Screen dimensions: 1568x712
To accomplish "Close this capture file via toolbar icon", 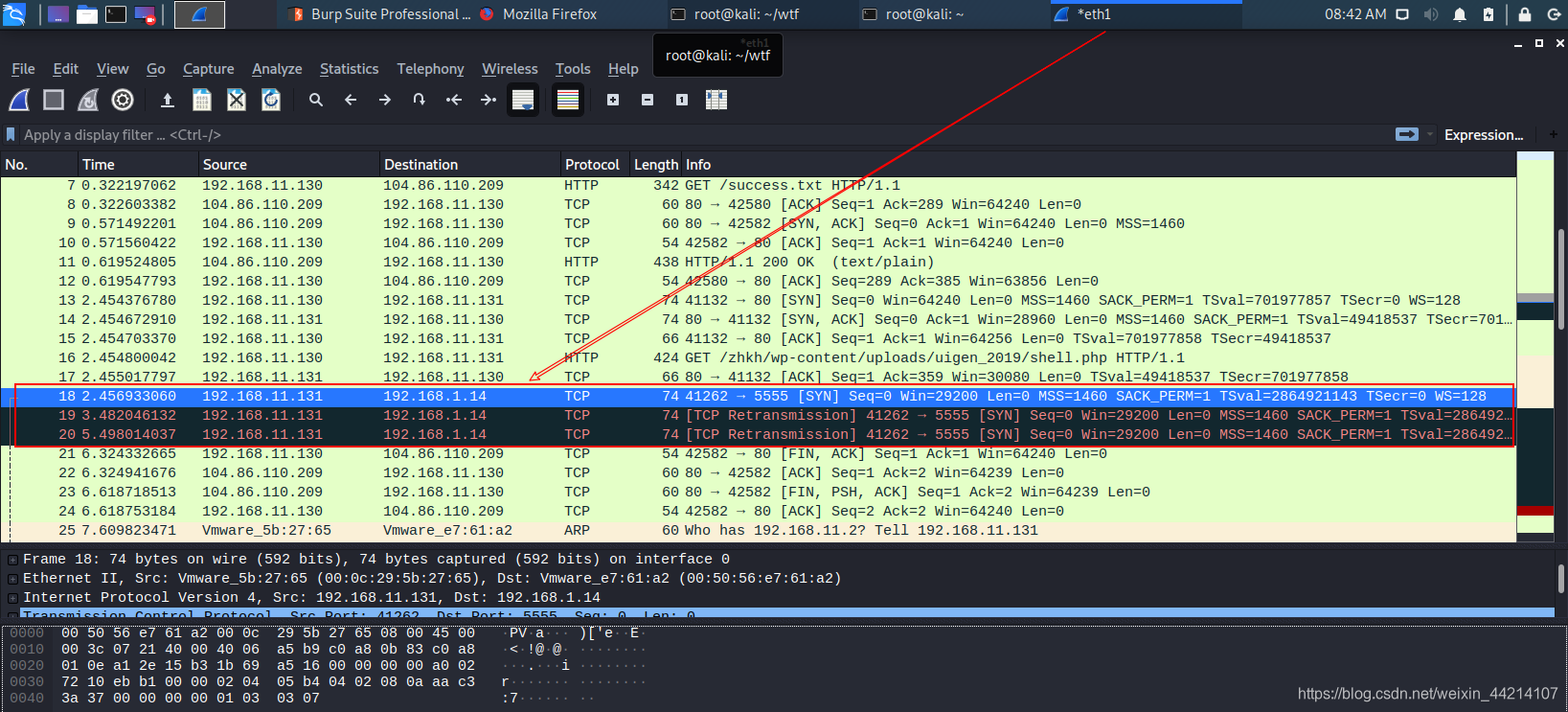I will (237, 100).
